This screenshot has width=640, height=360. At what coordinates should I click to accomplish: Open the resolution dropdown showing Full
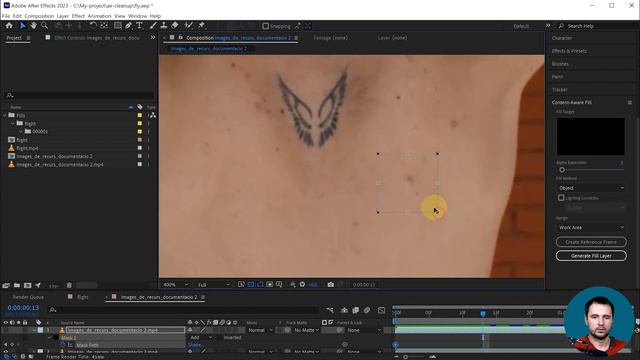tap(213, 284)
